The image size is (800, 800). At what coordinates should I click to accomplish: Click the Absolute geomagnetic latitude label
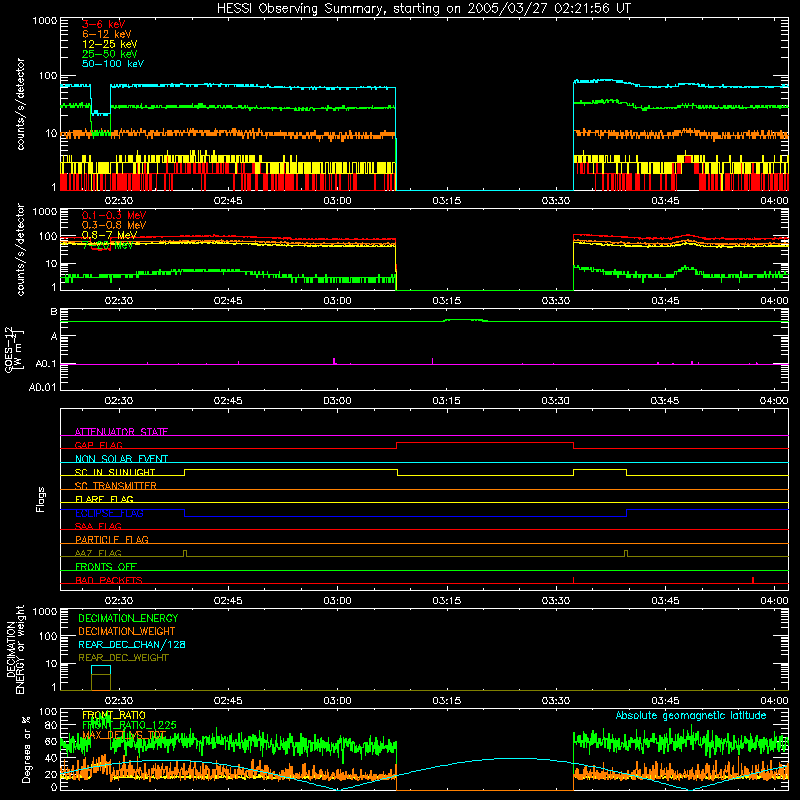(x=691, y=715)
